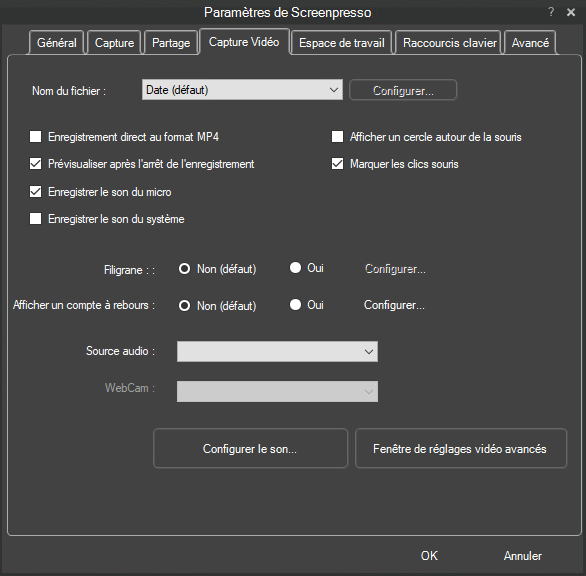The height and width of the screenshot is (576, 586).
Task: Go to the Partage tab
Action: 171,43
